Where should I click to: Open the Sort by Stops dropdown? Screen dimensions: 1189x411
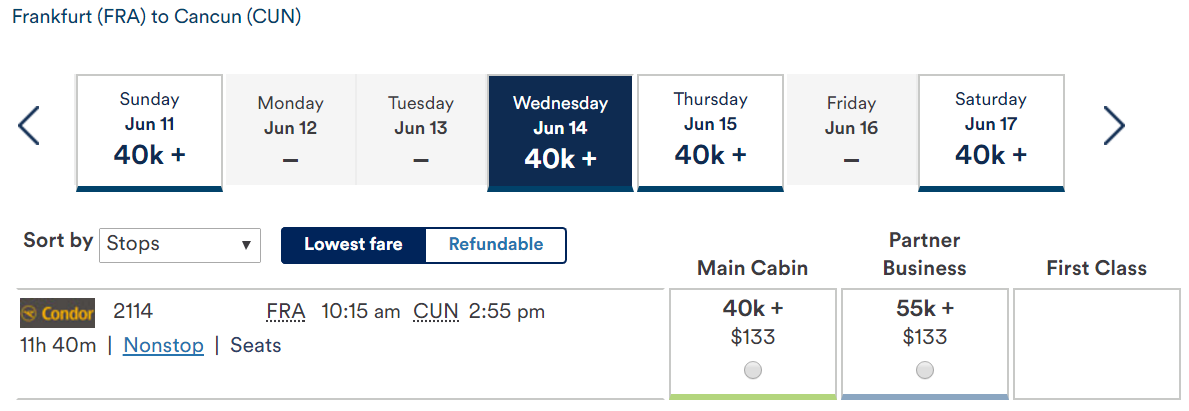point(180,245)
